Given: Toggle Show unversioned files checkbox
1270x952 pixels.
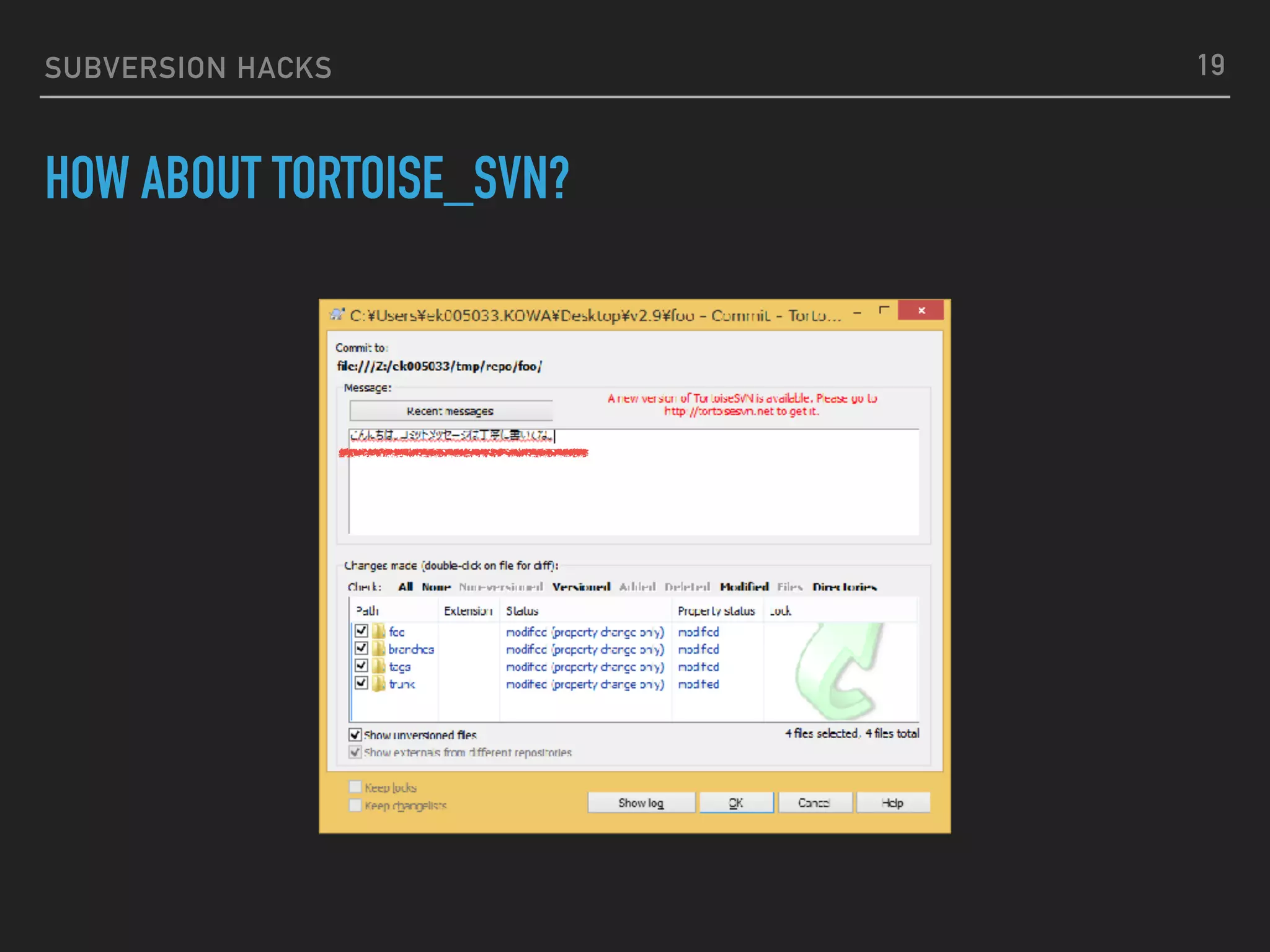Looking at the screenshot, I should pyautogui.click(x=355, y=735).
